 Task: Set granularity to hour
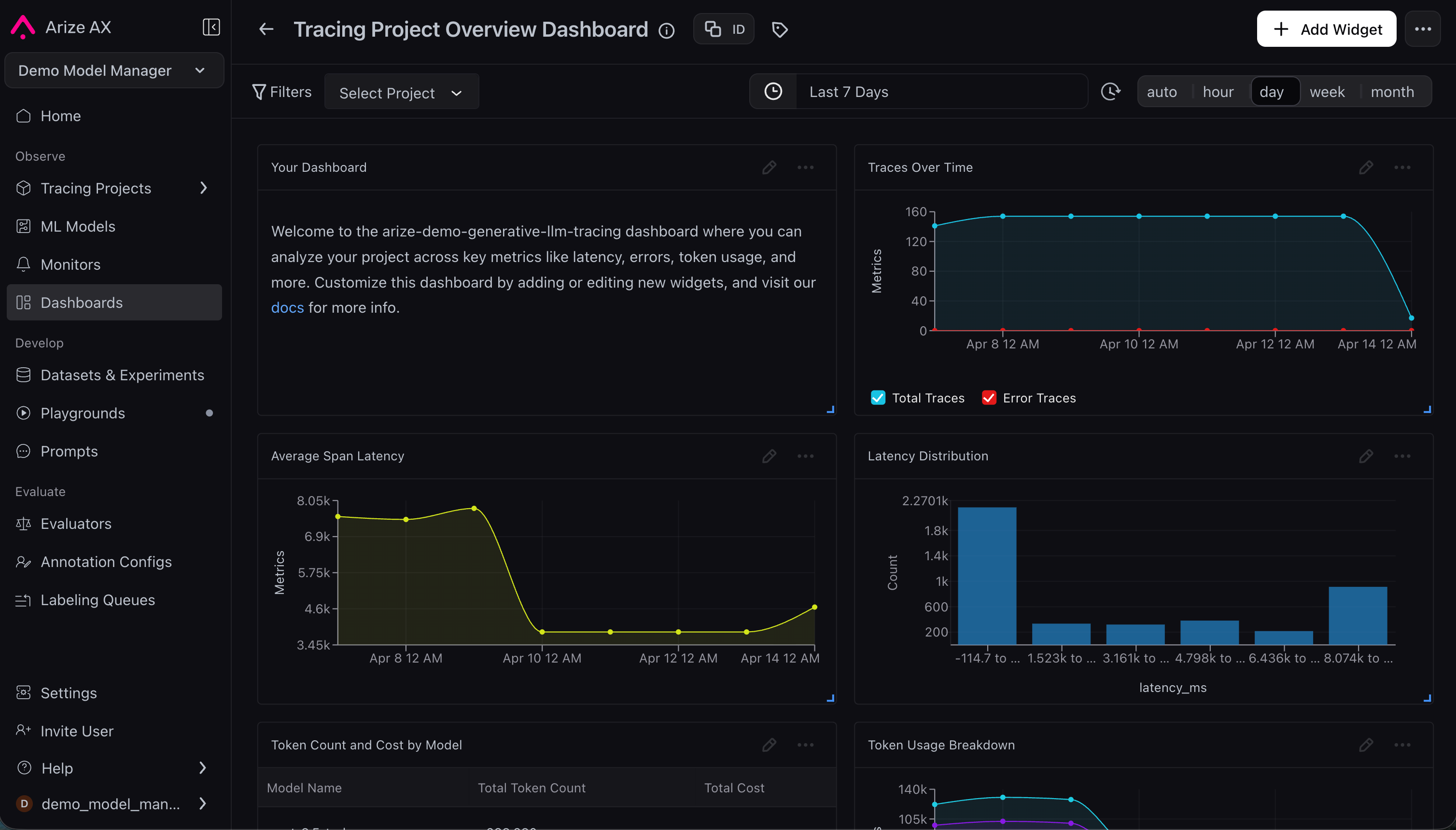click(1218, 92)
